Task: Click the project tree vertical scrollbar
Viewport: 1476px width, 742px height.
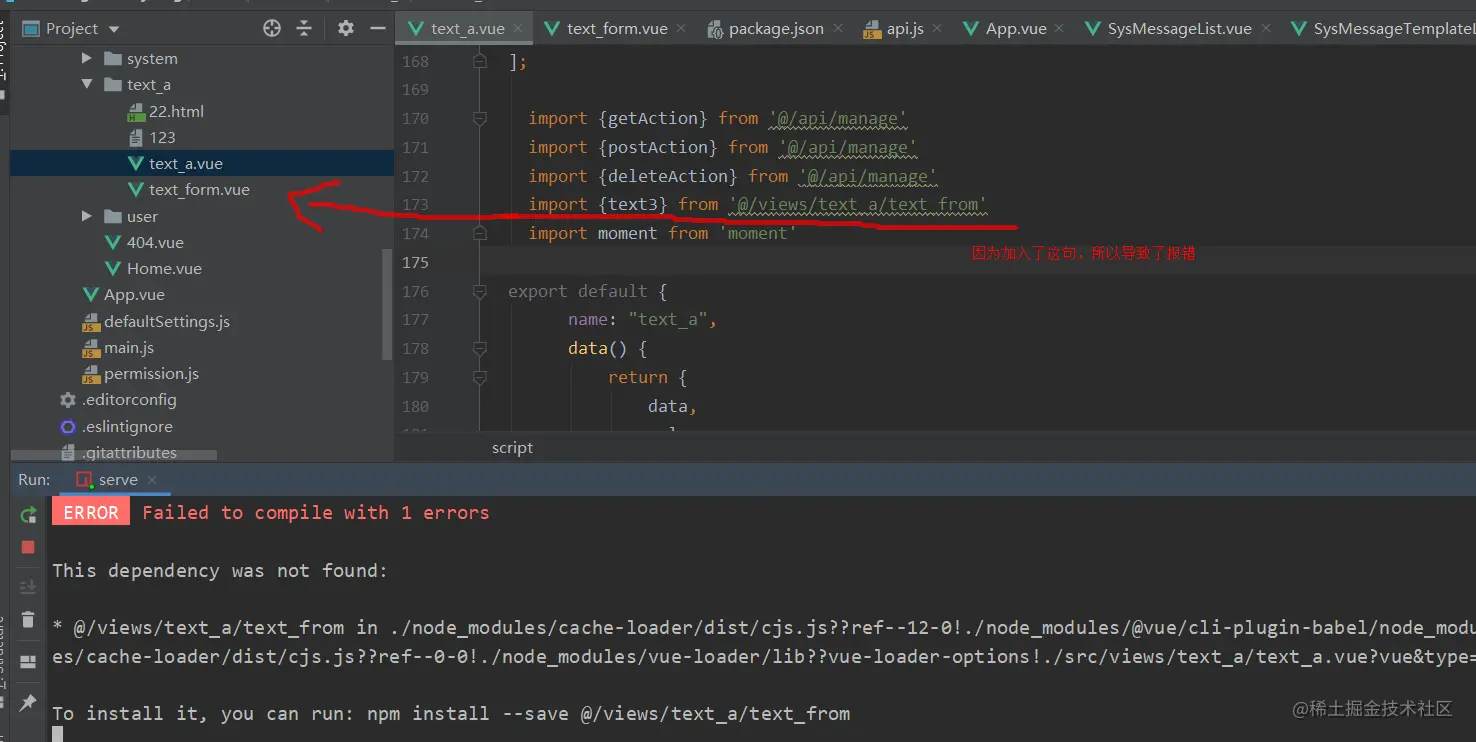Action: [386, 304]
